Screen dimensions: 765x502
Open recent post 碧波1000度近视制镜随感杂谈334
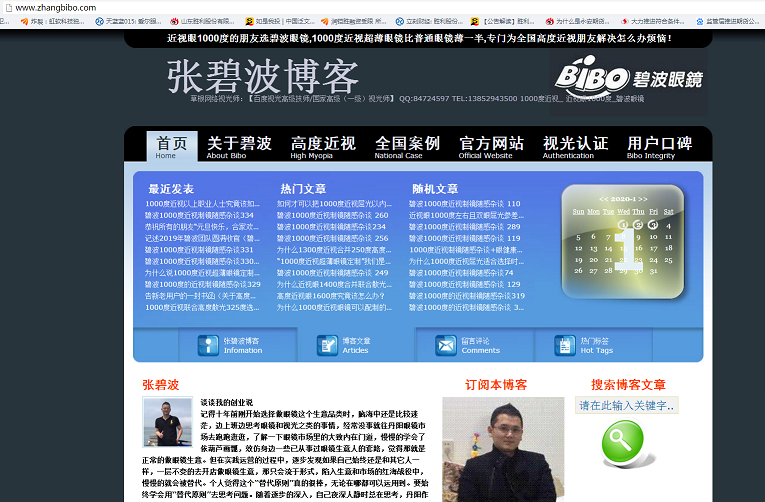199,215
